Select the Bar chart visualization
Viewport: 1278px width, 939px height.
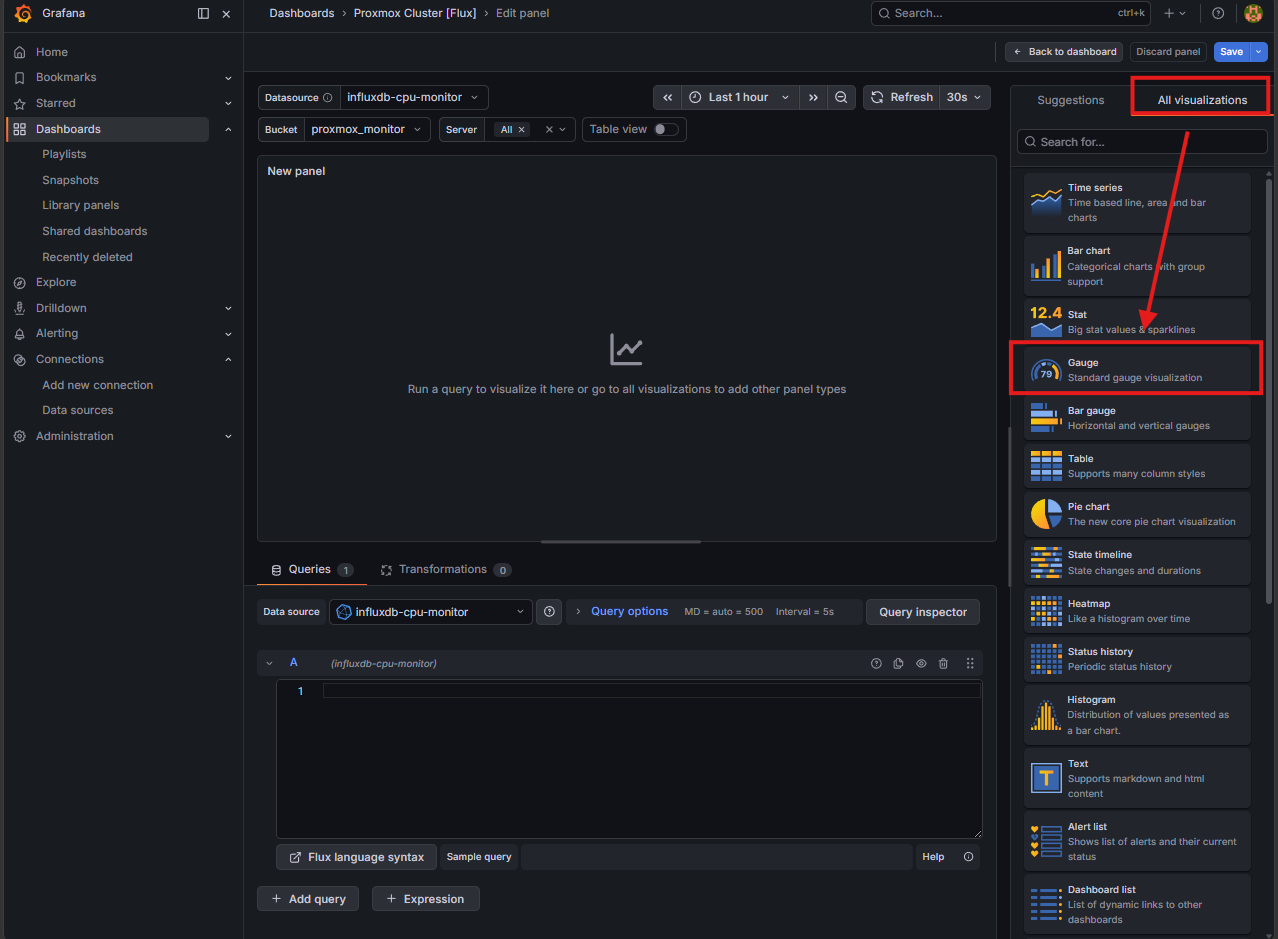[1137, 266]
